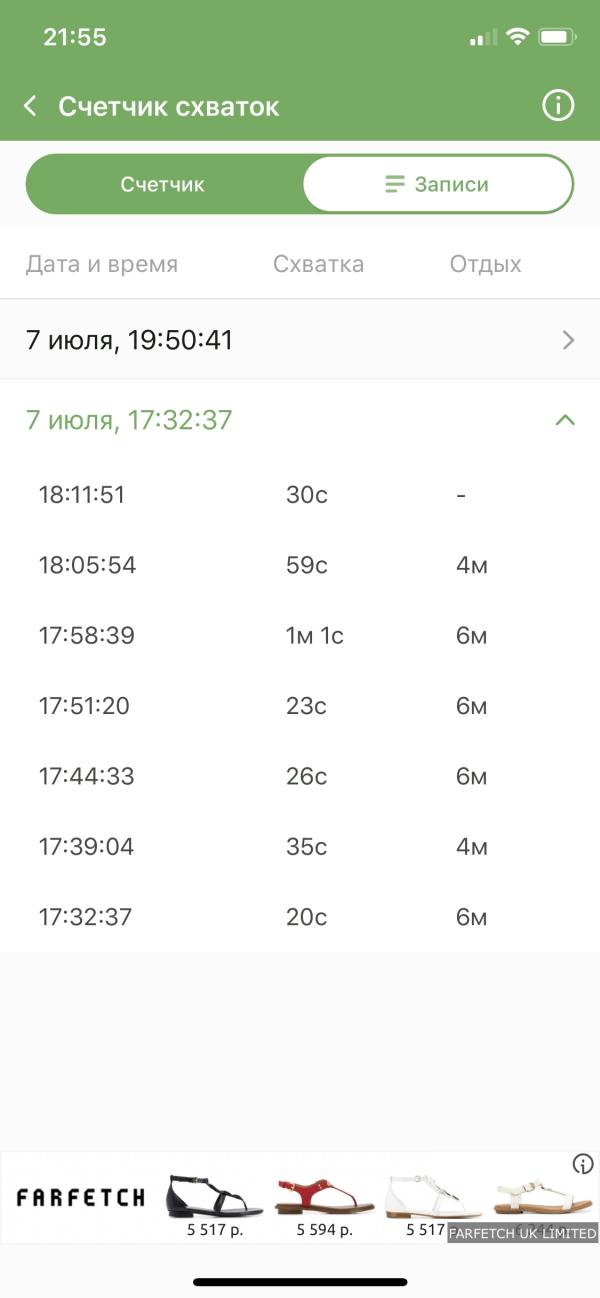The image size is (600, 1298).
Task: Tap the list icon beside Записи
Action: tap(395, 185)
